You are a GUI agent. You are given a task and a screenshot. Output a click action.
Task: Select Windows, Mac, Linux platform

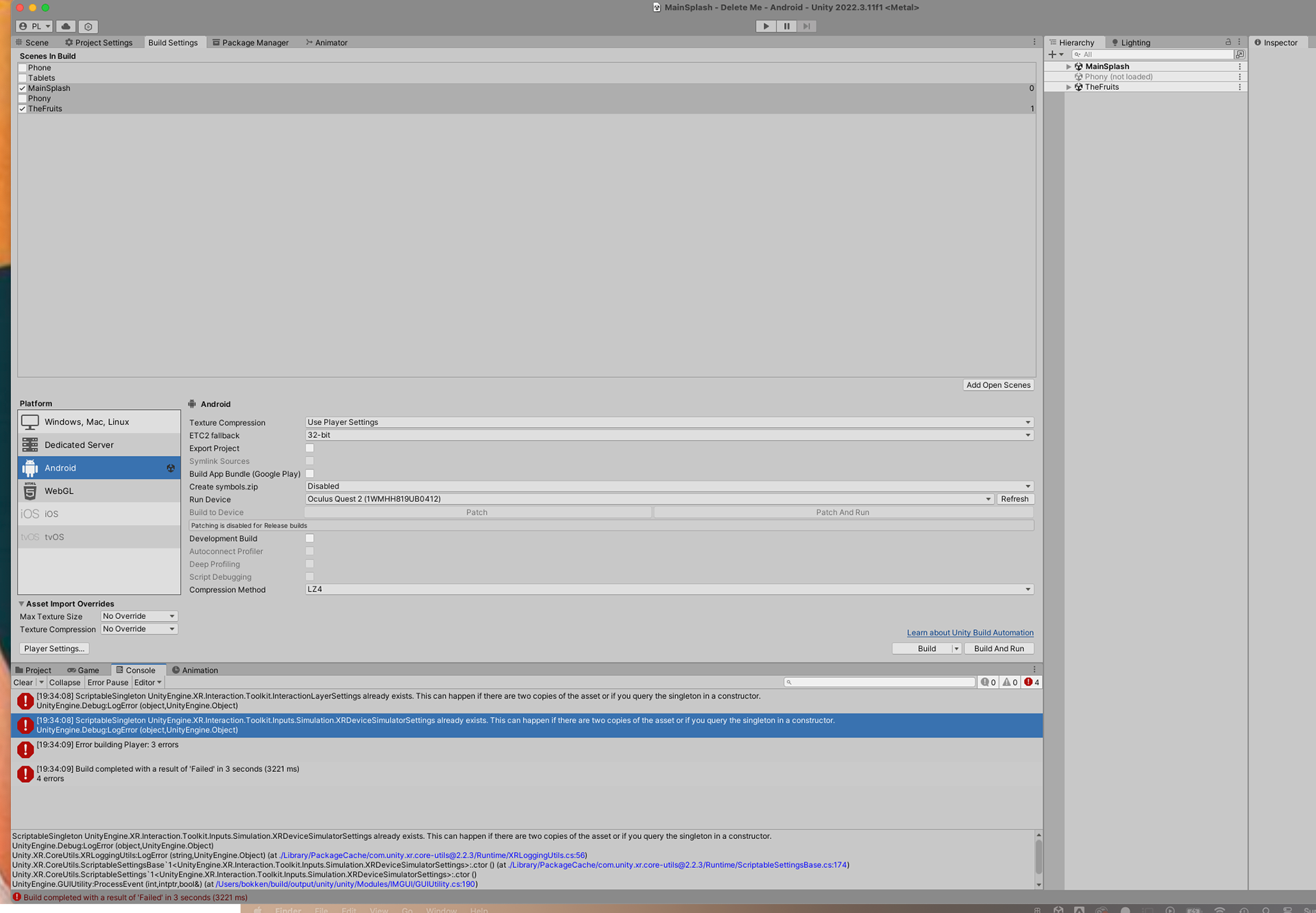[x=99, y=422]
